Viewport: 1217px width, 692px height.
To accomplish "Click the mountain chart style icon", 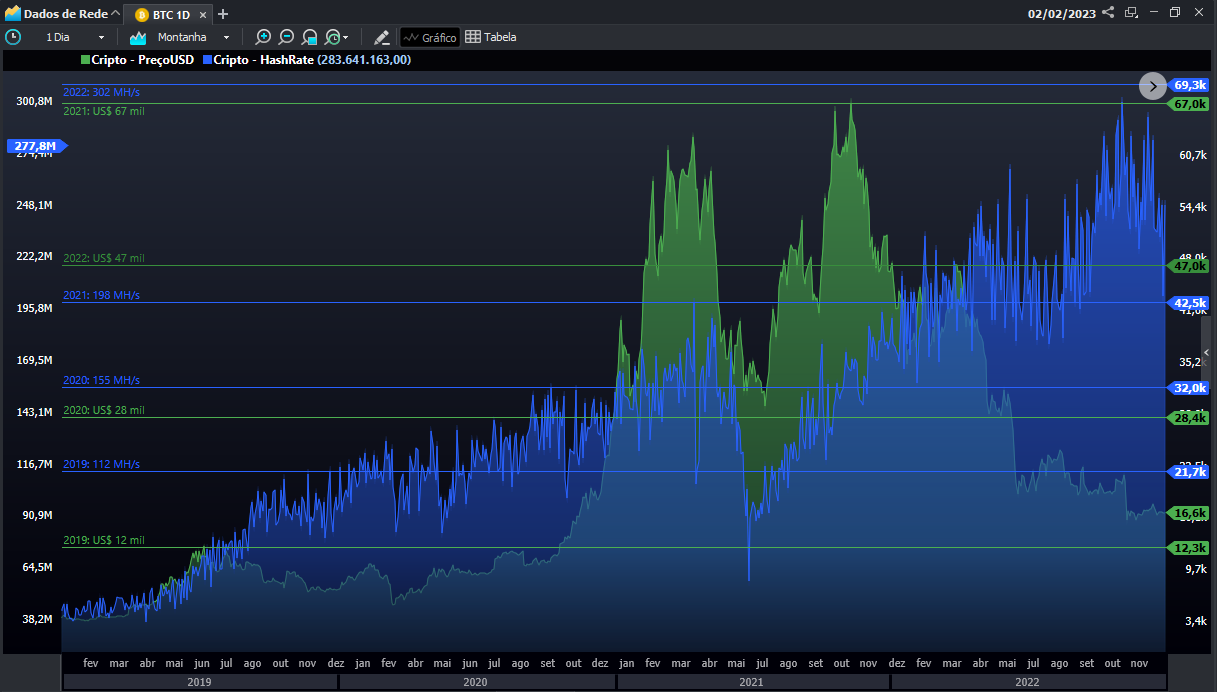I will click(x=138, y=36).
